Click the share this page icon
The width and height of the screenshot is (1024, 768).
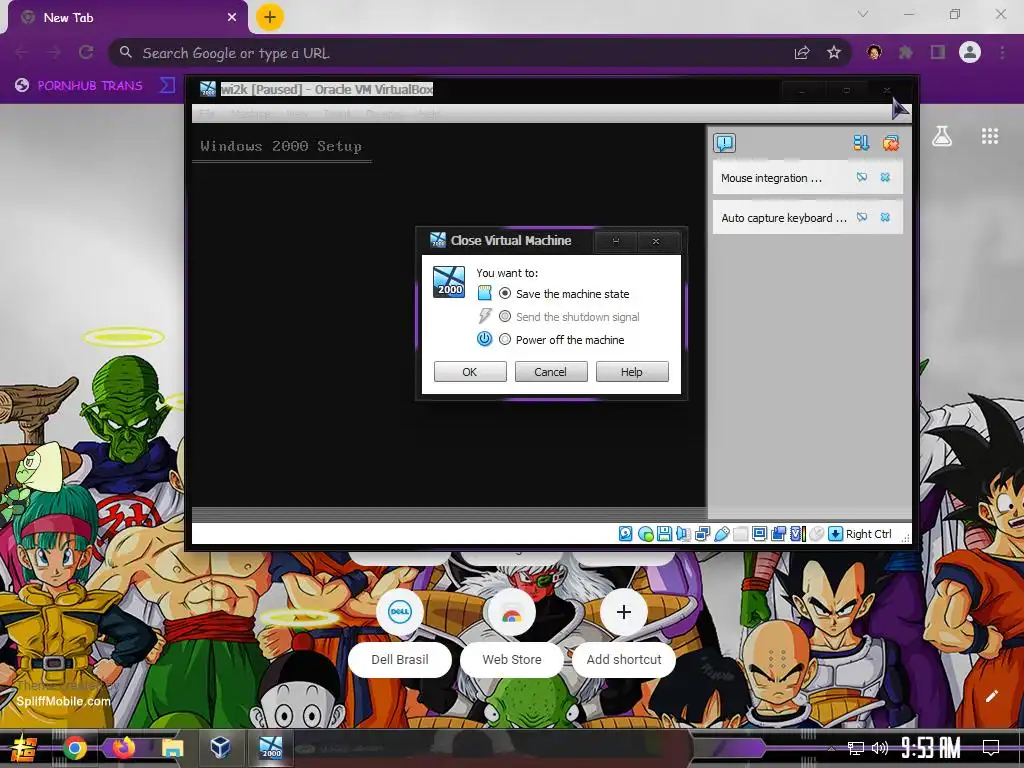coord(802,52)
